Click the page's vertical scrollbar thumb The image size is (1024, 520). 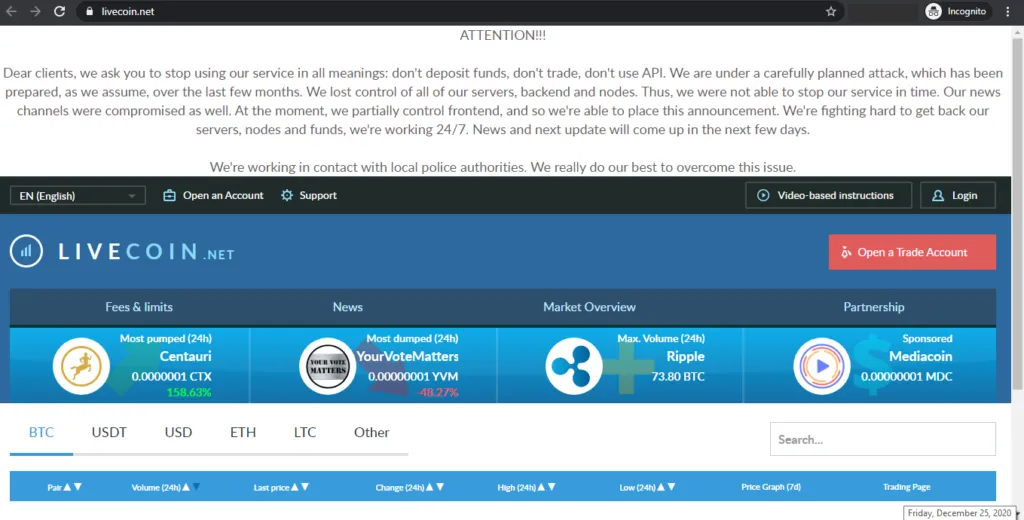point(1017,212)
